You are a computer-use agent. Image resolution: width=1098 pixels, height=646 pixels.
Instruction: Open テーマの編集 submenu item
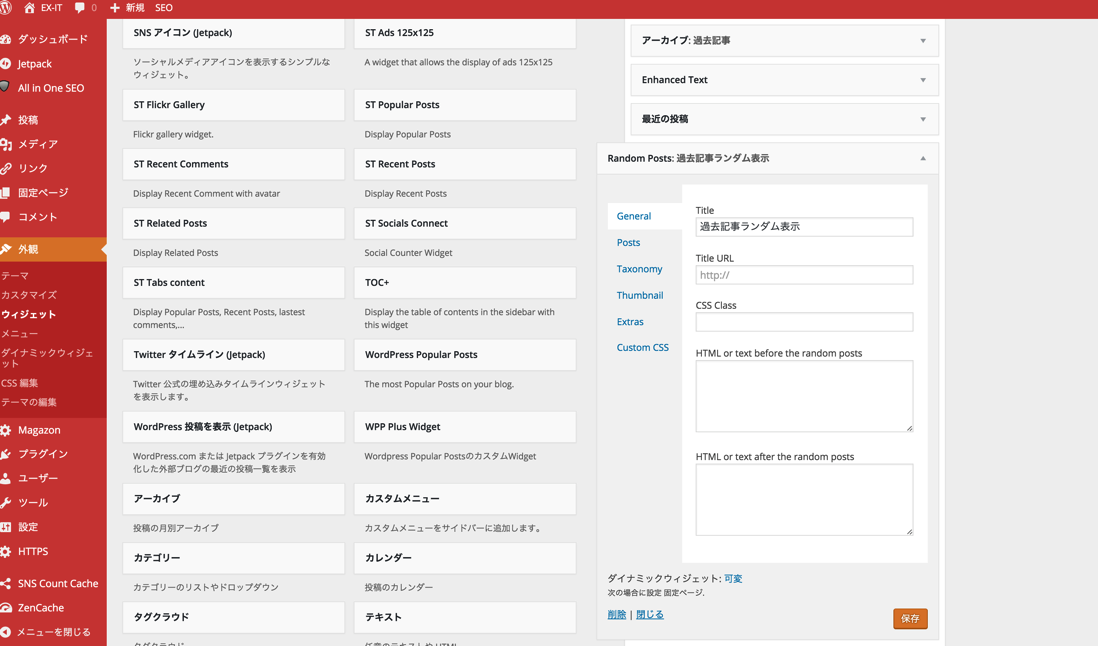click(x=29, y=402)
